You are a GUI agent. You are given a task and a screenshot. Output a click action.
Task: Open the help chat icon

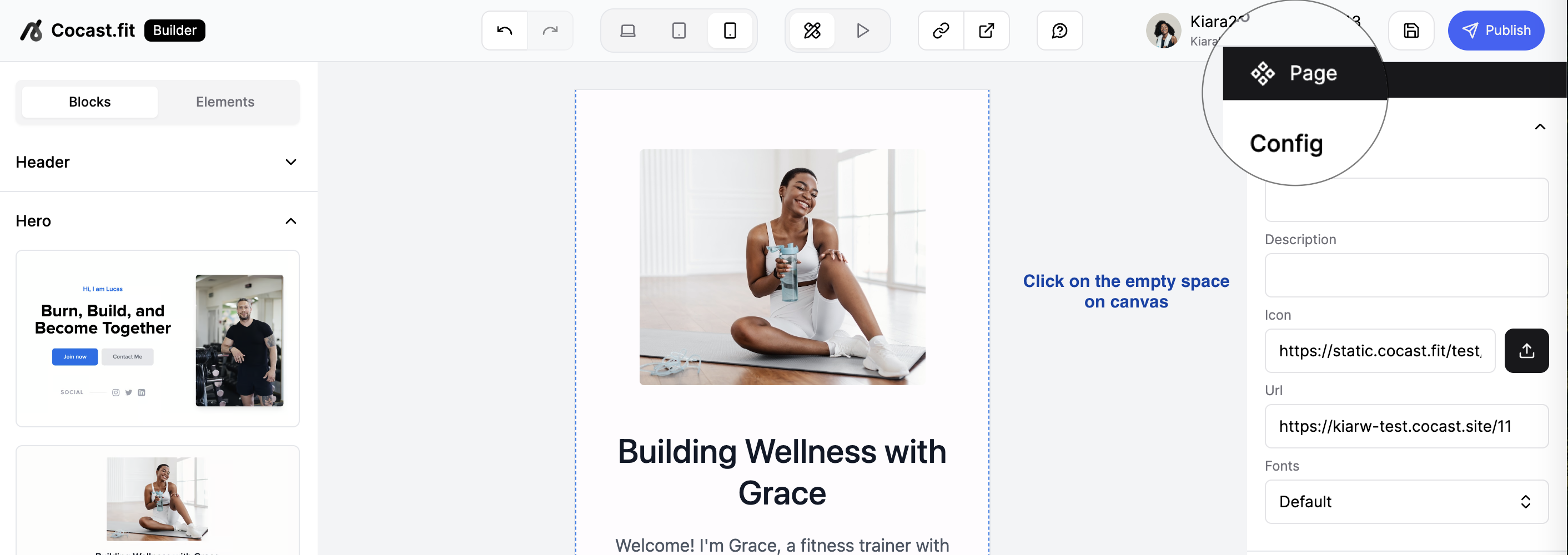pos(1059,31)
